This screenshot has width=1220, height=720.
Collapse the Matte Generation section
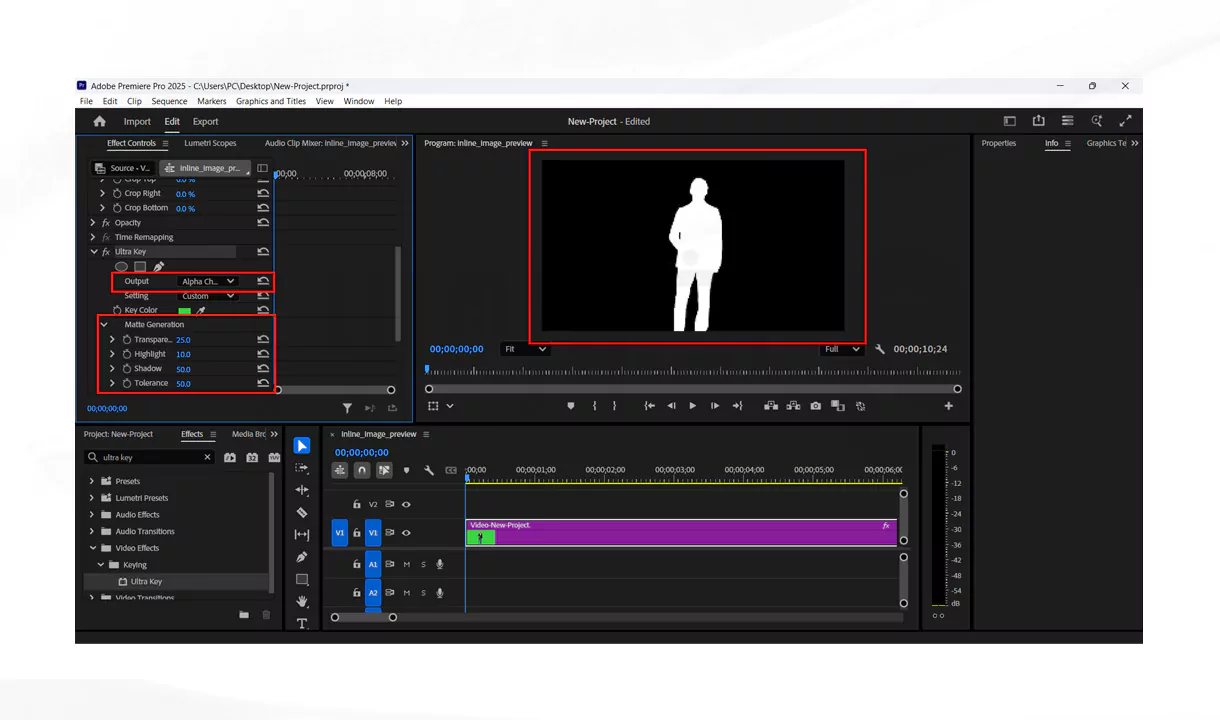[x=104, y=325]
